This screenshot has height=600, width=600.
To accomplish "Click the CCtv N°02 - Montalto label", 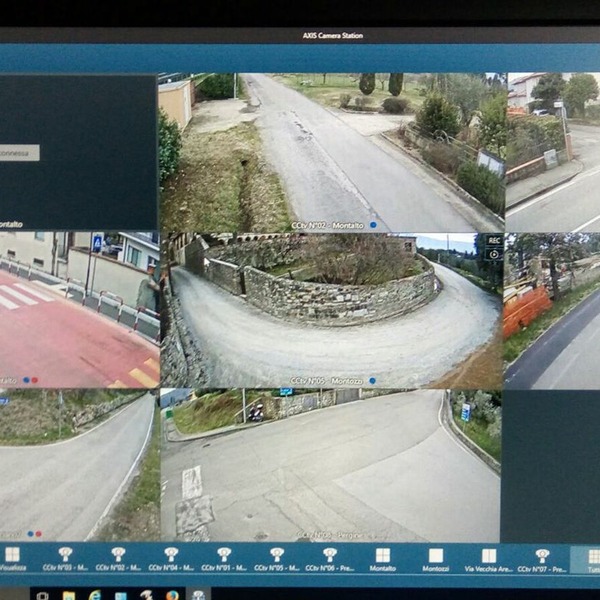I will pyautogui.click(x=328, y=226).
